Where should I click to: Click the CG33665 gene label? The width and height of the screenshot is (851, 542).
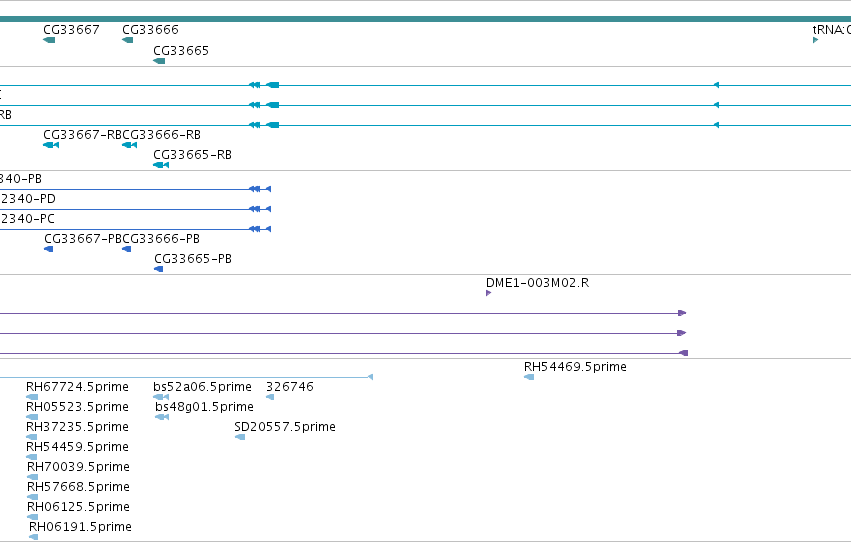click(181, 51)
